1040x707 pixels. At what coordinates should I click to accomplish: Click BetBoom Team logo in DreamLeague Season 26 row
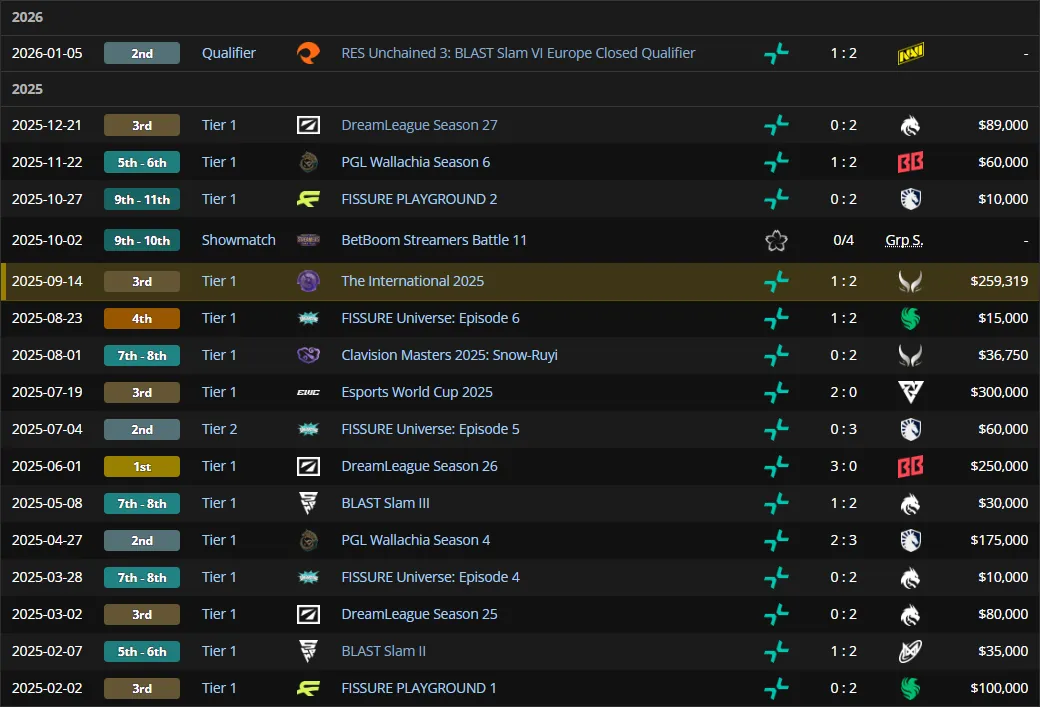coord(911,466)
